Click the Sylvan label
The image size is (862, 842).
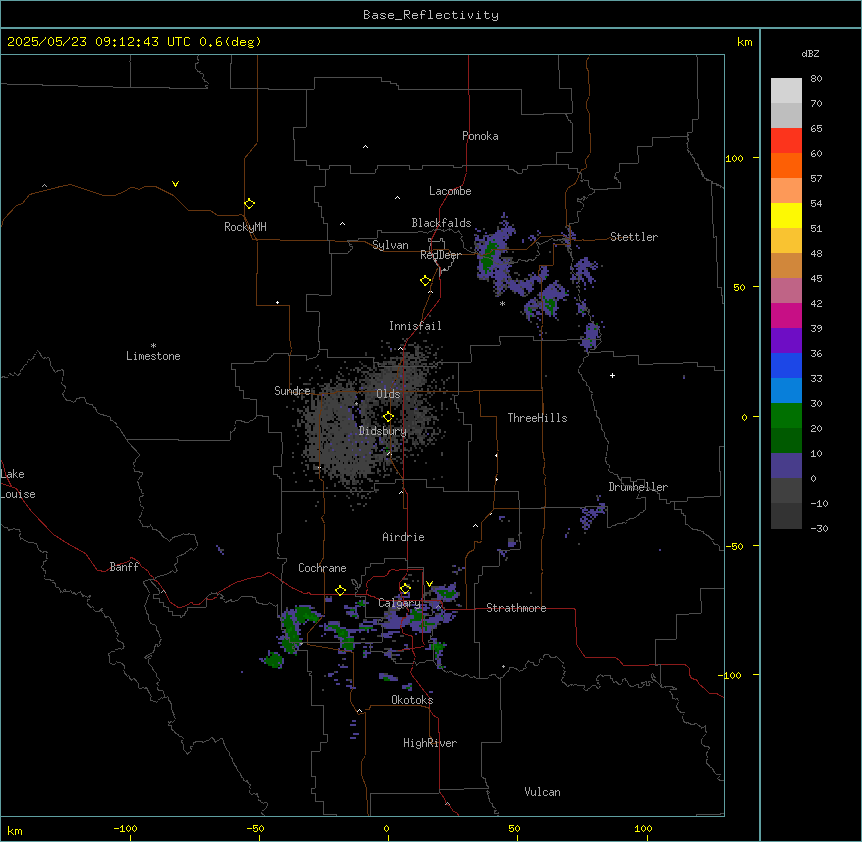pyautogui.click(x=390, y=245)
